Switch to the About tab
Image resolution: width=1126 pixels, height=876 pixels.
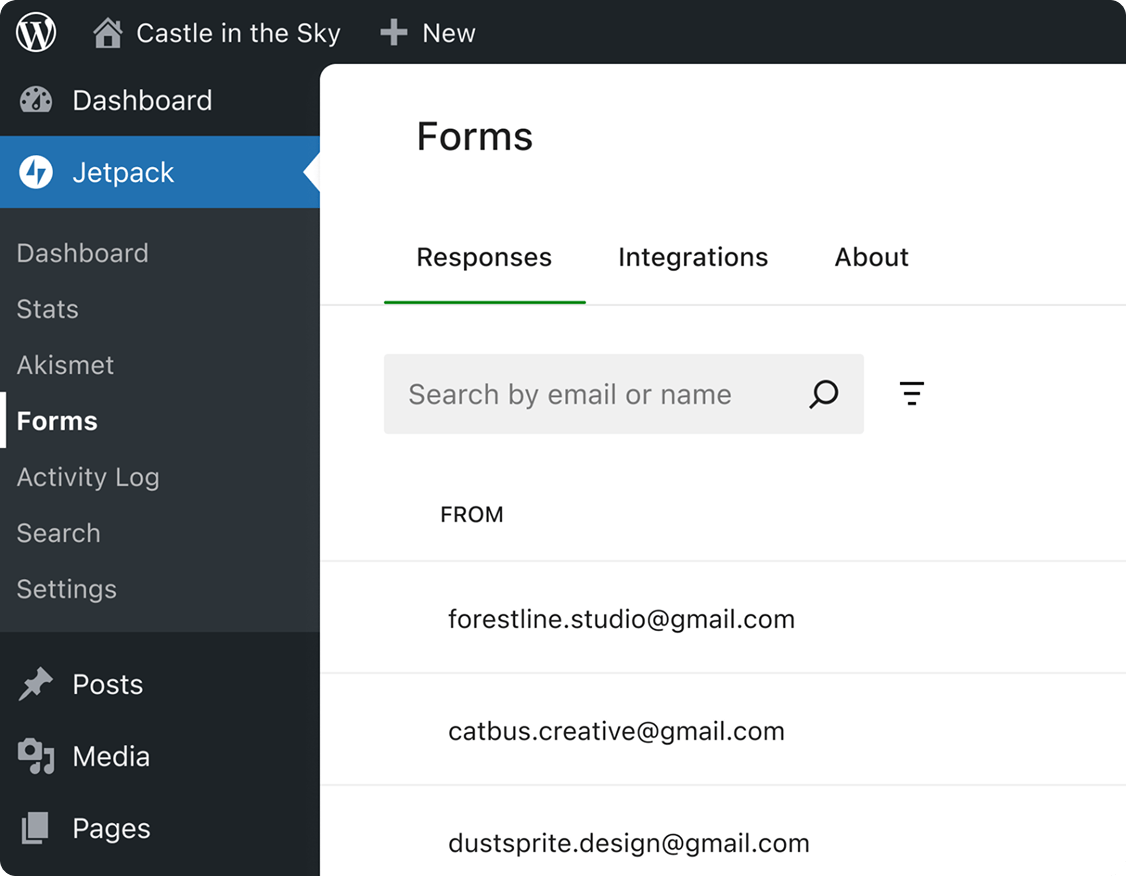pyautogui.click(x=871, y=258)
